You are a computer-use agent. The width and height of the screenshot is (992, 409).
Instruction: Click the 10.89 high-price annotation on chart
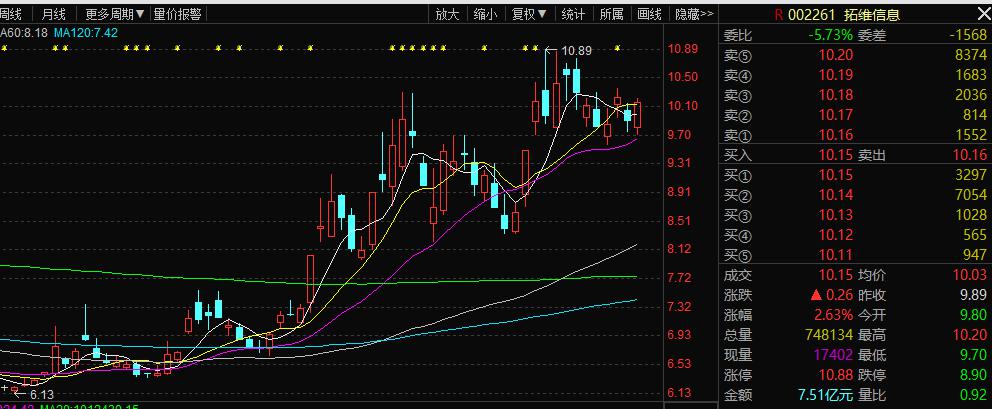click(x=576, y=51)
